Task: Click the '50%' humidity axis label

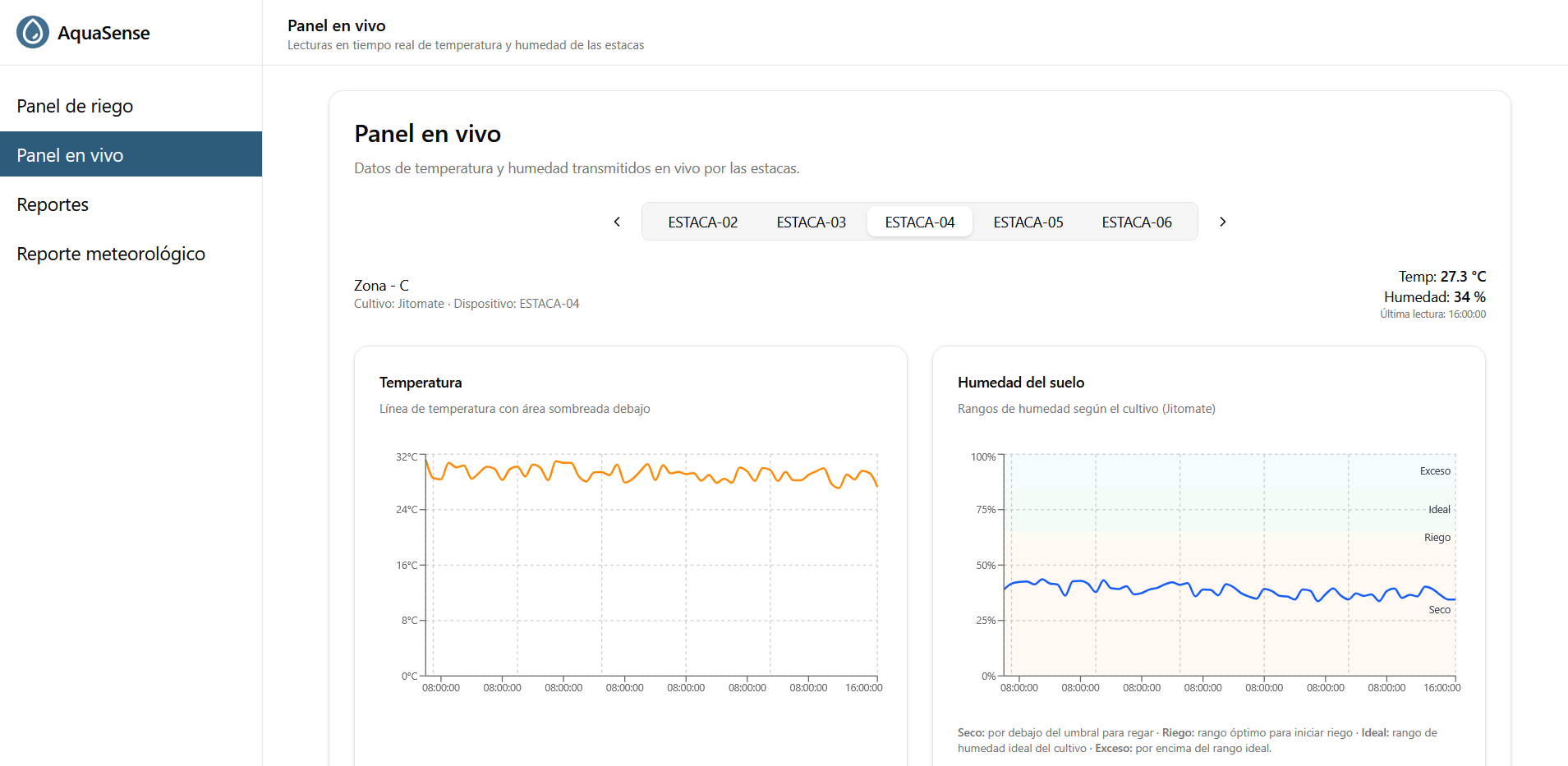Action: pos(986,566)
